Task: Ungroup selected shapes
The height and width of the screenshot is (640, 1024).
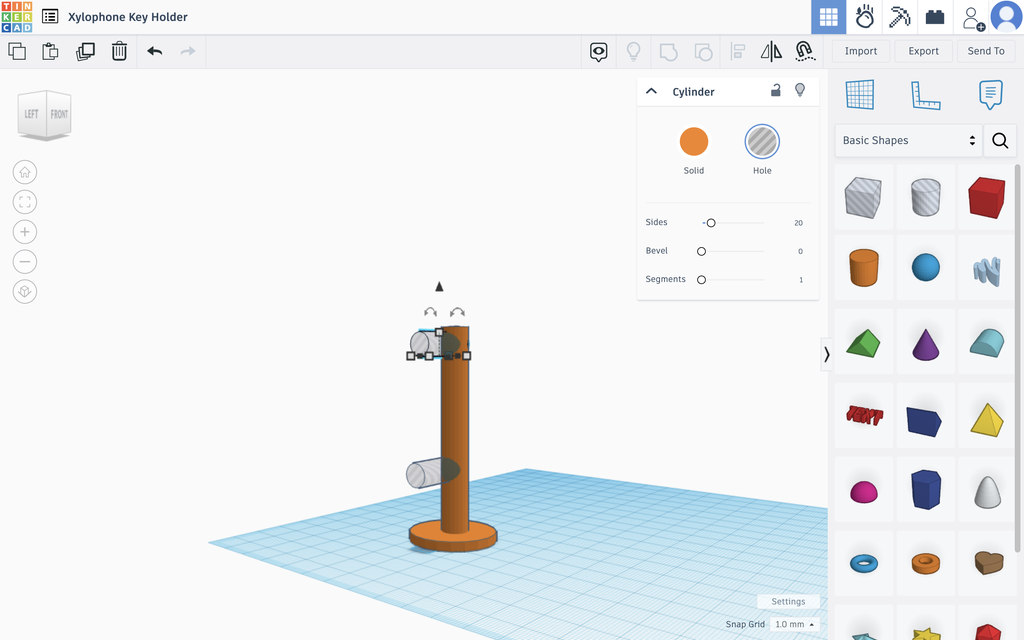Action: pos(703,52)
